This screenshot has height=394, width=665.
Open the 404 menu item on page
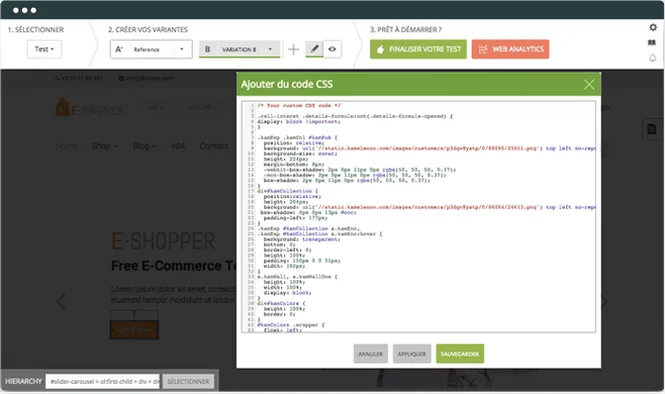178,146
